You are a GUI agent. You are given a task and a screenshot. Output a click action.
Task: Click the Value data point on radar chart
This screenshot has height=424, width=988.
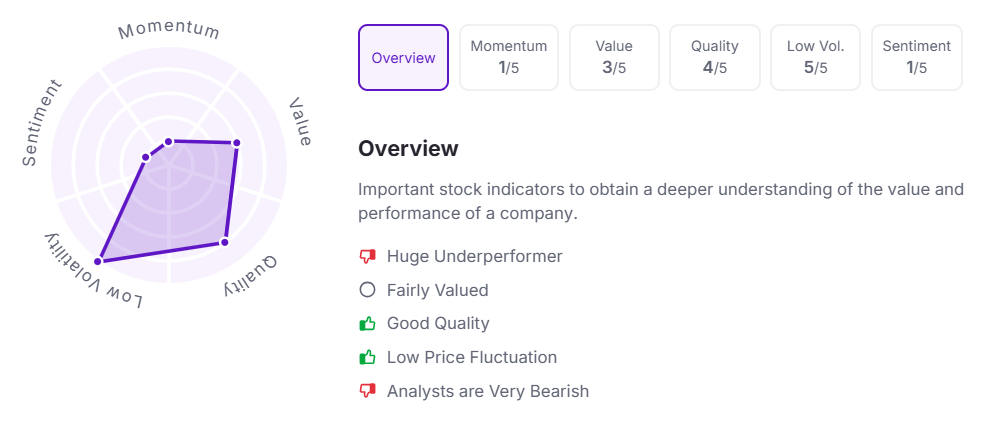(237, 144)
